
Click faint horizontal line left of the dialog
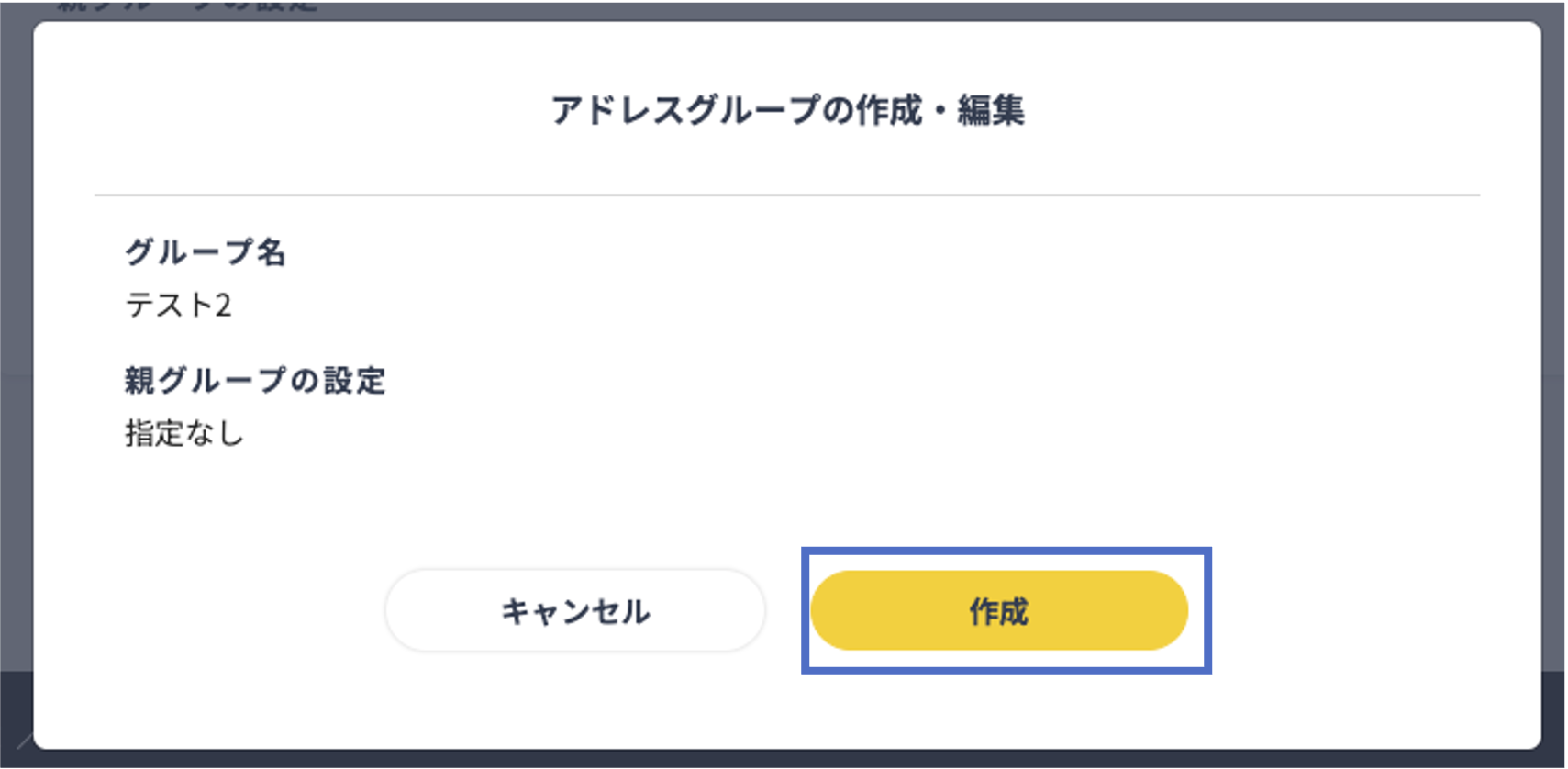[16, 374]
